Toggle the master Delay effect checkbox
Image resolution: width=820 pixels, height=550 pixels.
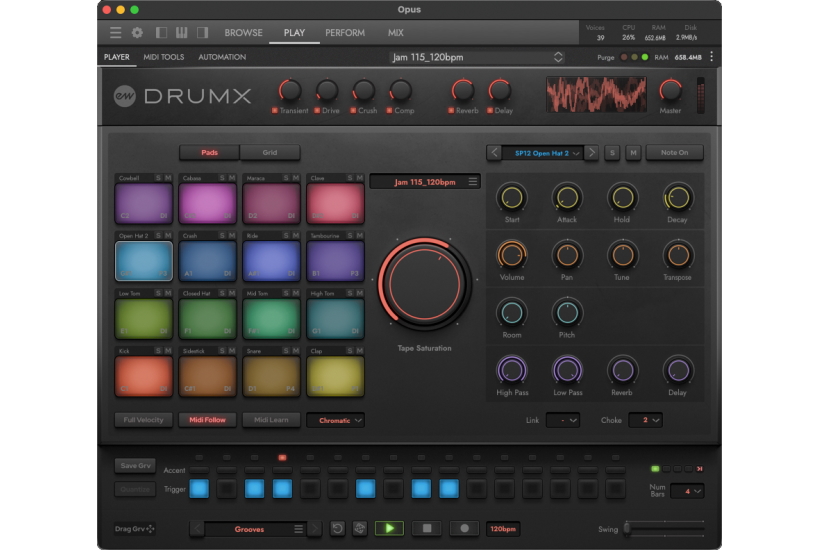click(489, 111)
